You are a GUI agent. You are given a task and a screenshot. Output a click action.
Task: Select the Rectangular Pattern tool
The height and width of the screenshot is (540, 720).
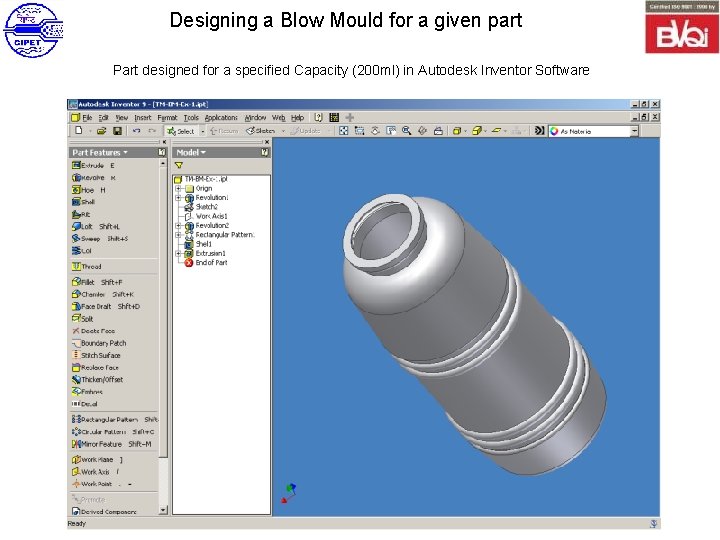click(115, 419)
